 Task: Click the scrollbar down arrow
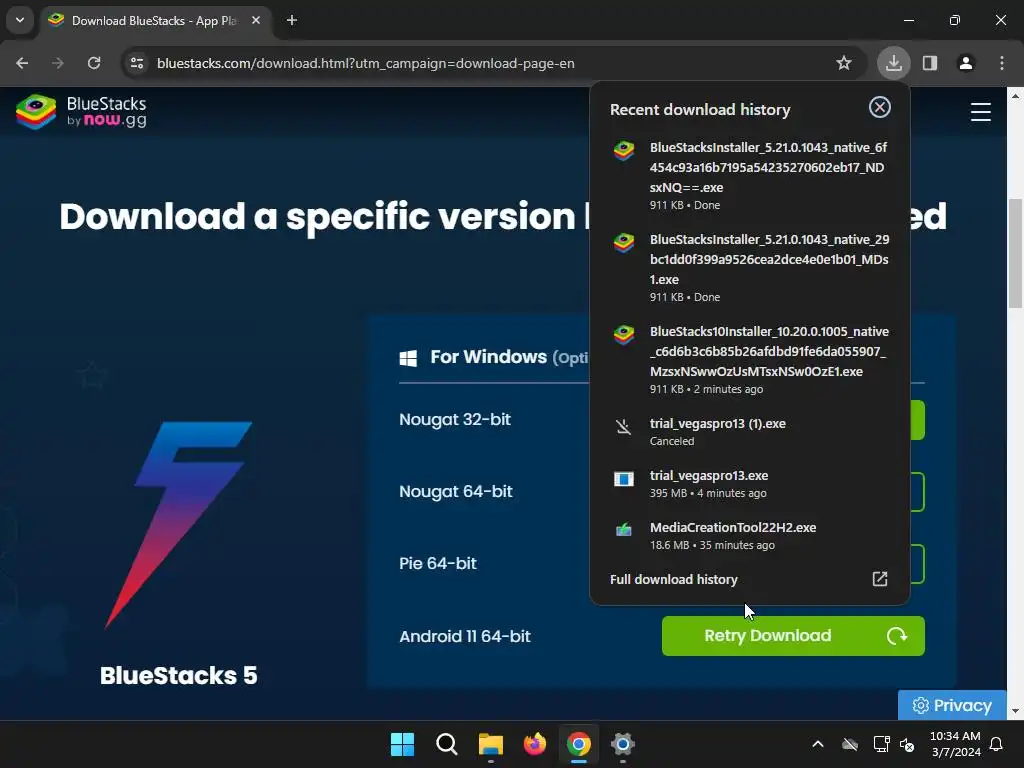pos(1015,711)
